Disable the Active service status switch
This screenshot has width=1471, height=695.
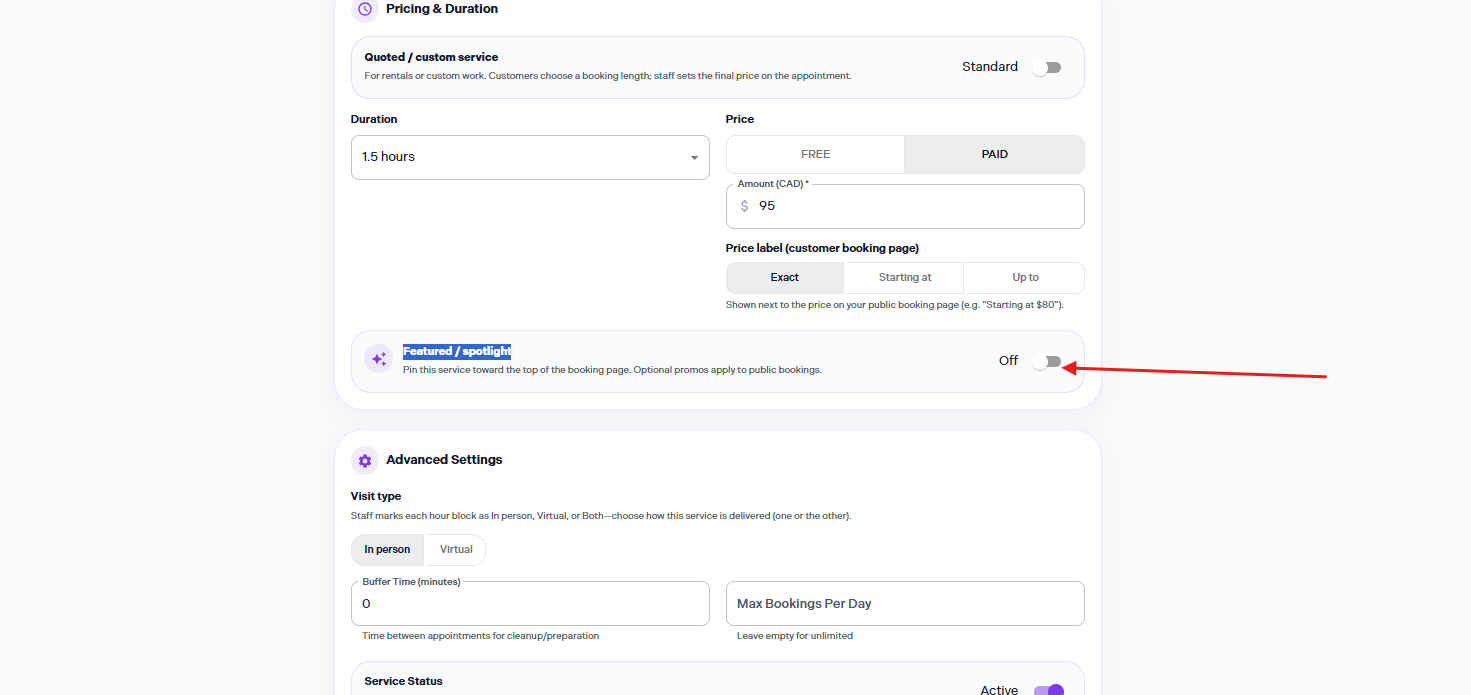(1049, 690)
